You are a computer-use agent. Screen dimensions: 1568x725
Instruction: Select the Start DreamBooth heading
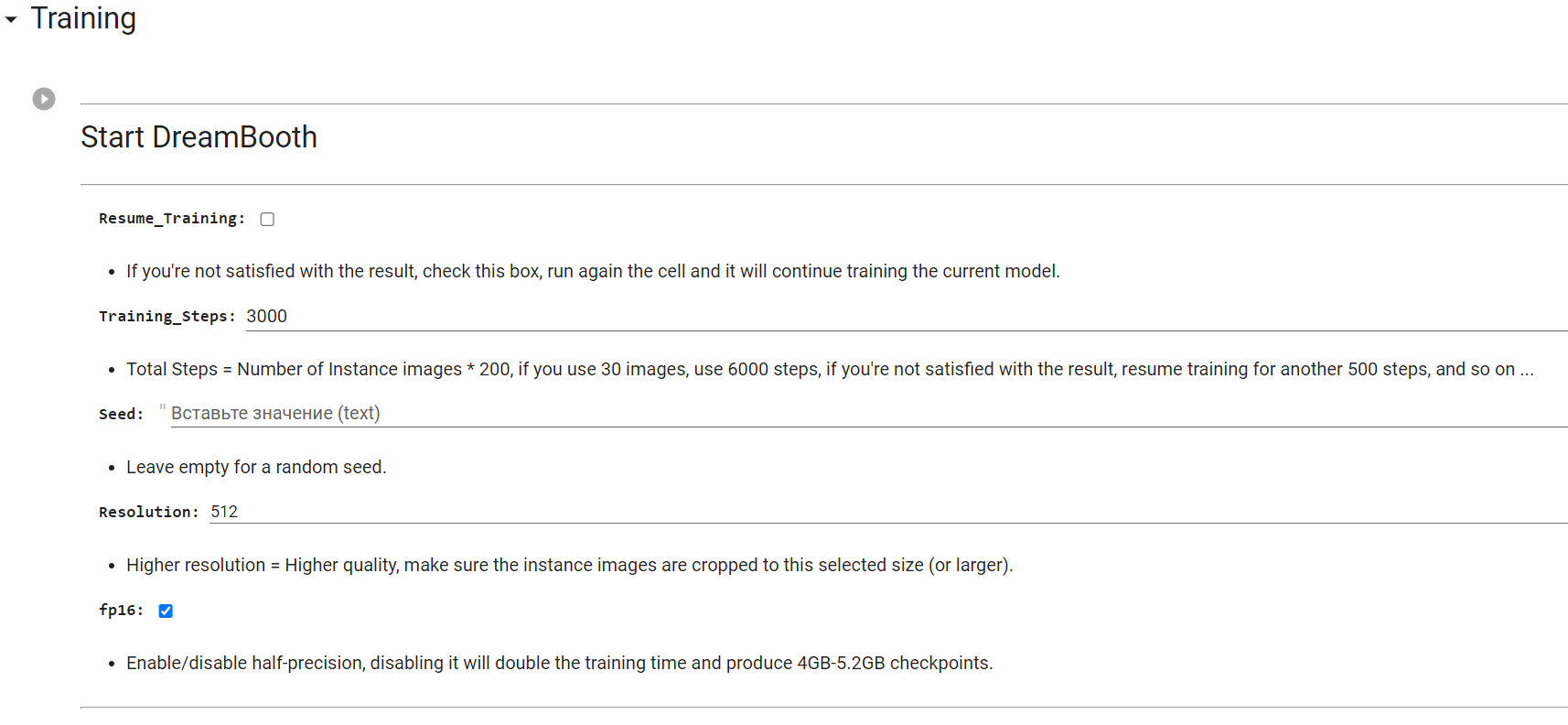click(x=199, y=137)
